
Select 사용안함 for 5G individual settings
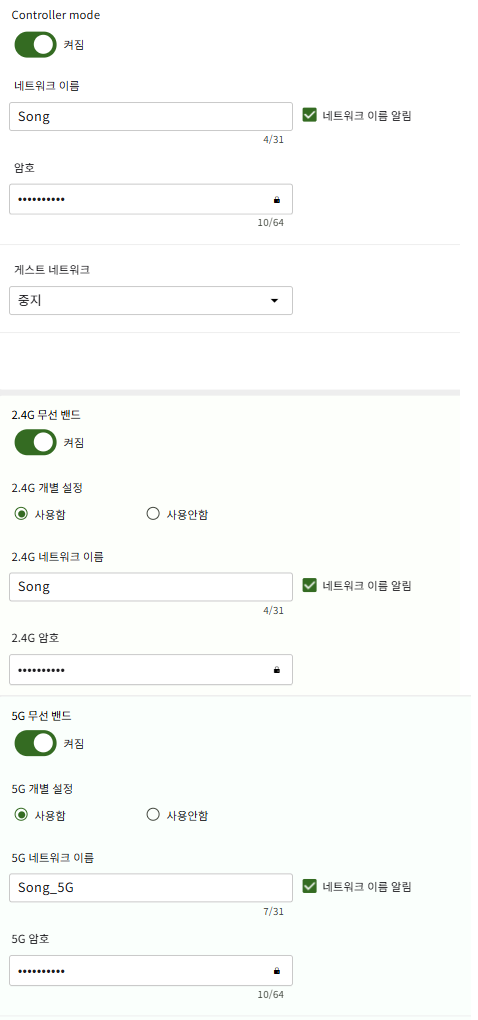[x=153, y=815]
